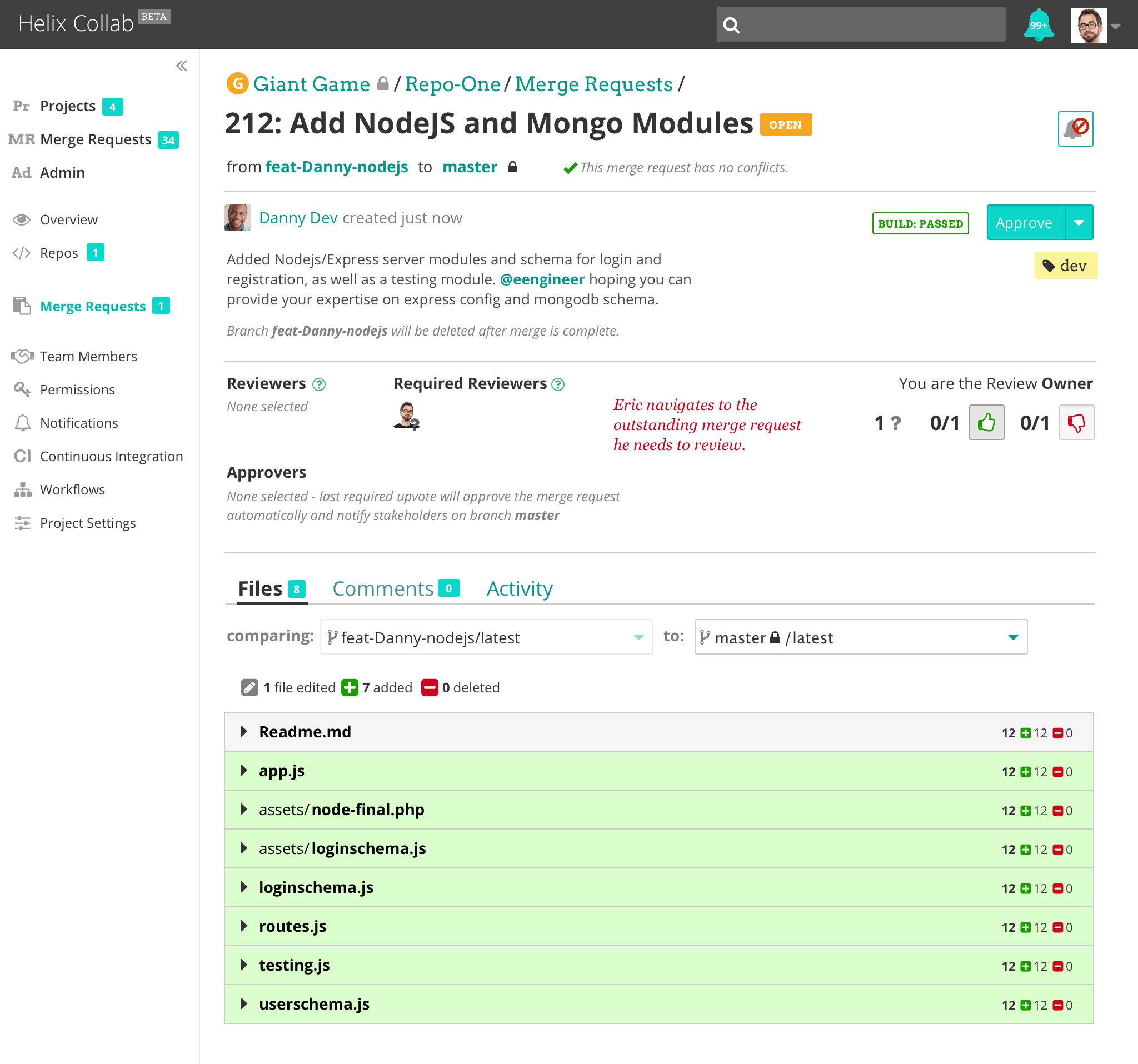Click the Required Reviewers help icon
The image size is (1138, 1064).
(x=557, y=384)
